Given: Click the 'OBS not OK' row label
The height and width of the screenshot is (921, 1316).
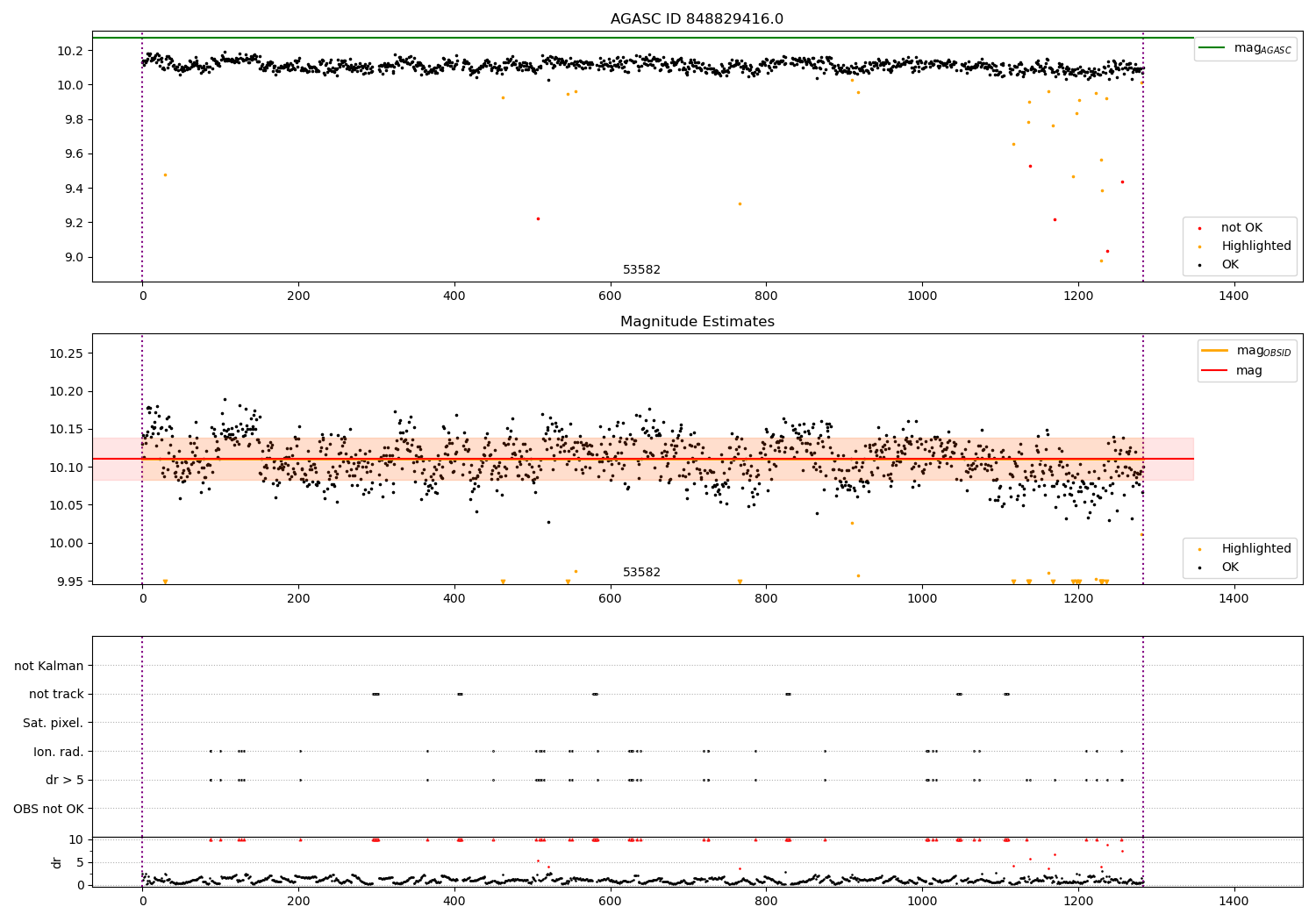Looking at the screenshot, I should 49,809.
